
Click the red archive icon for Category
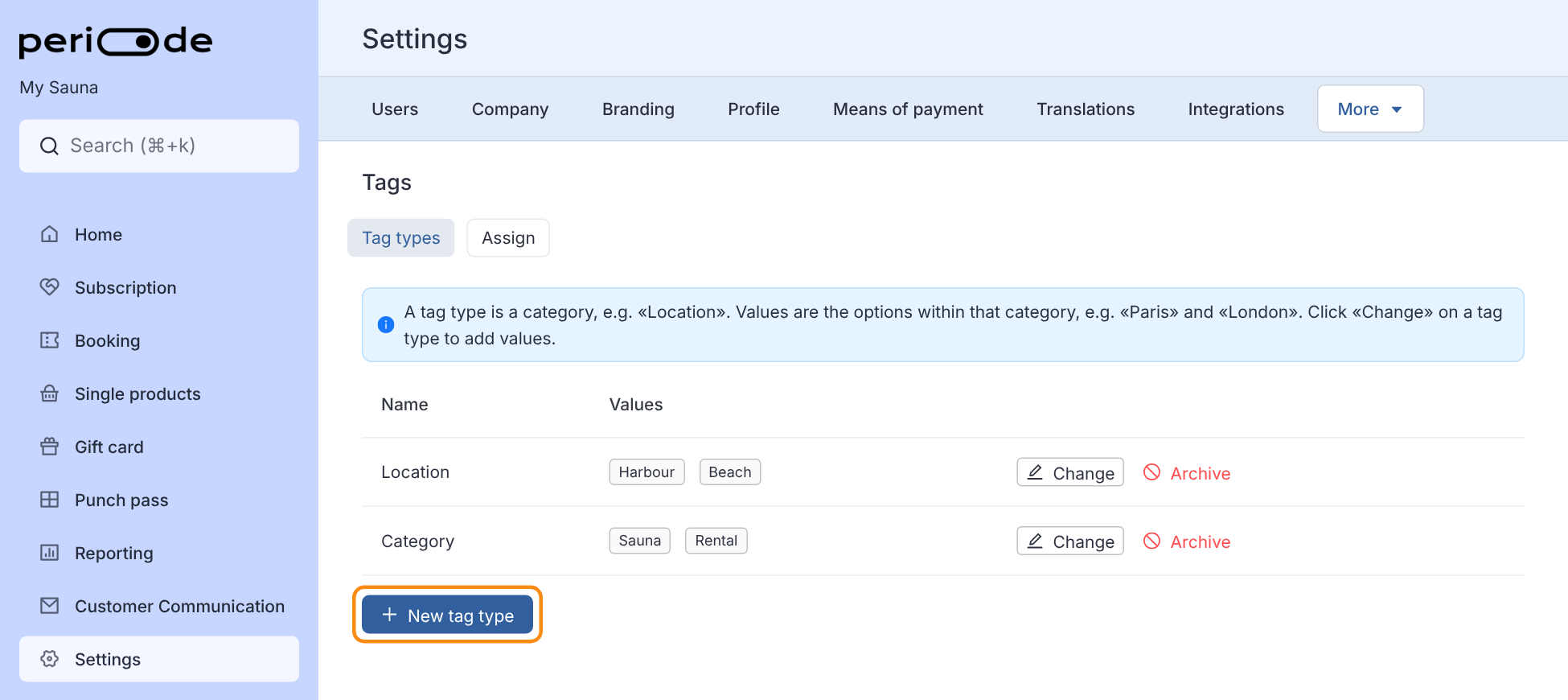(1152, 541)
